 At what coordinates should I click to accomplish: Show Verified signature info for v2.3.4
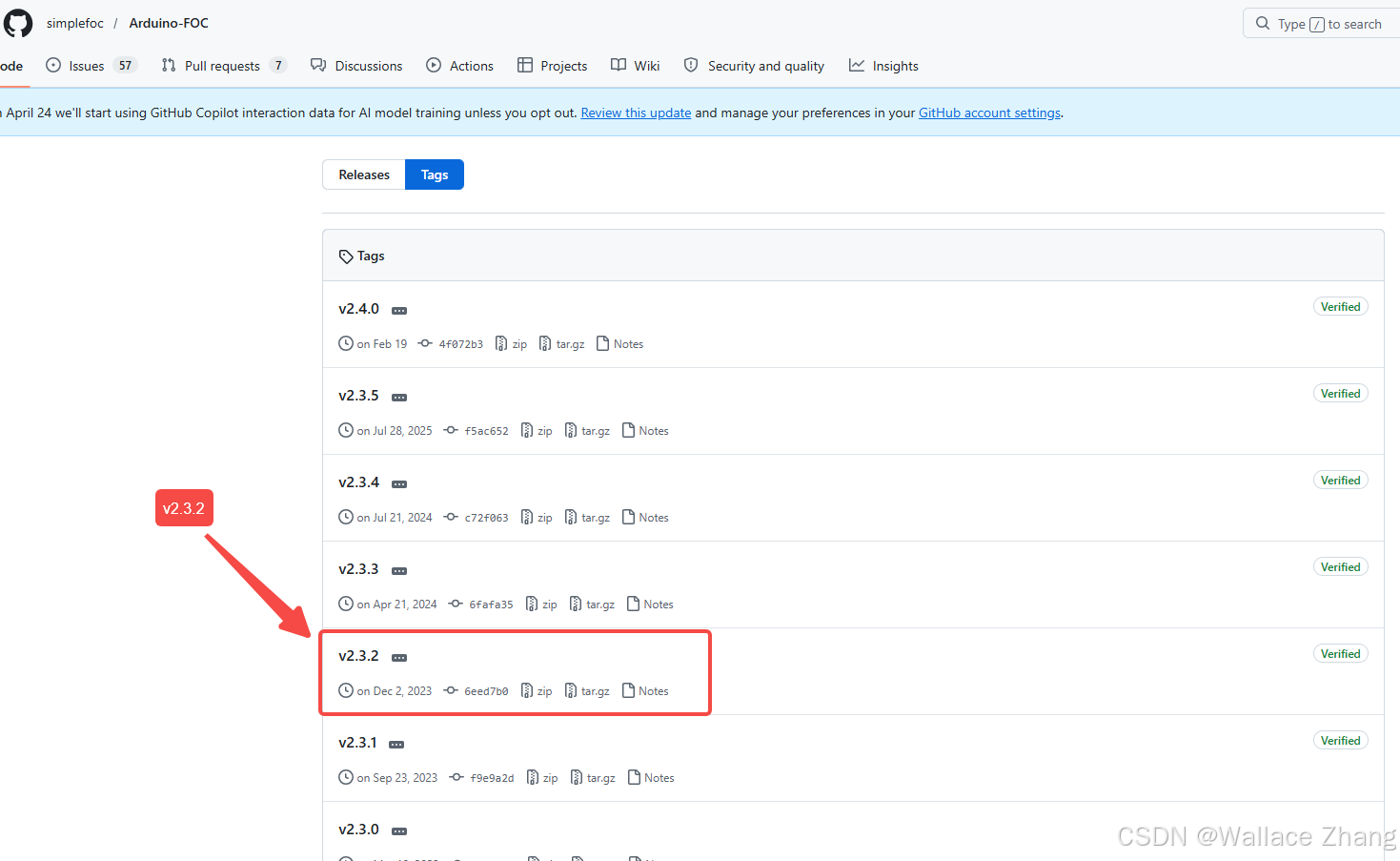pos(1340,481)
